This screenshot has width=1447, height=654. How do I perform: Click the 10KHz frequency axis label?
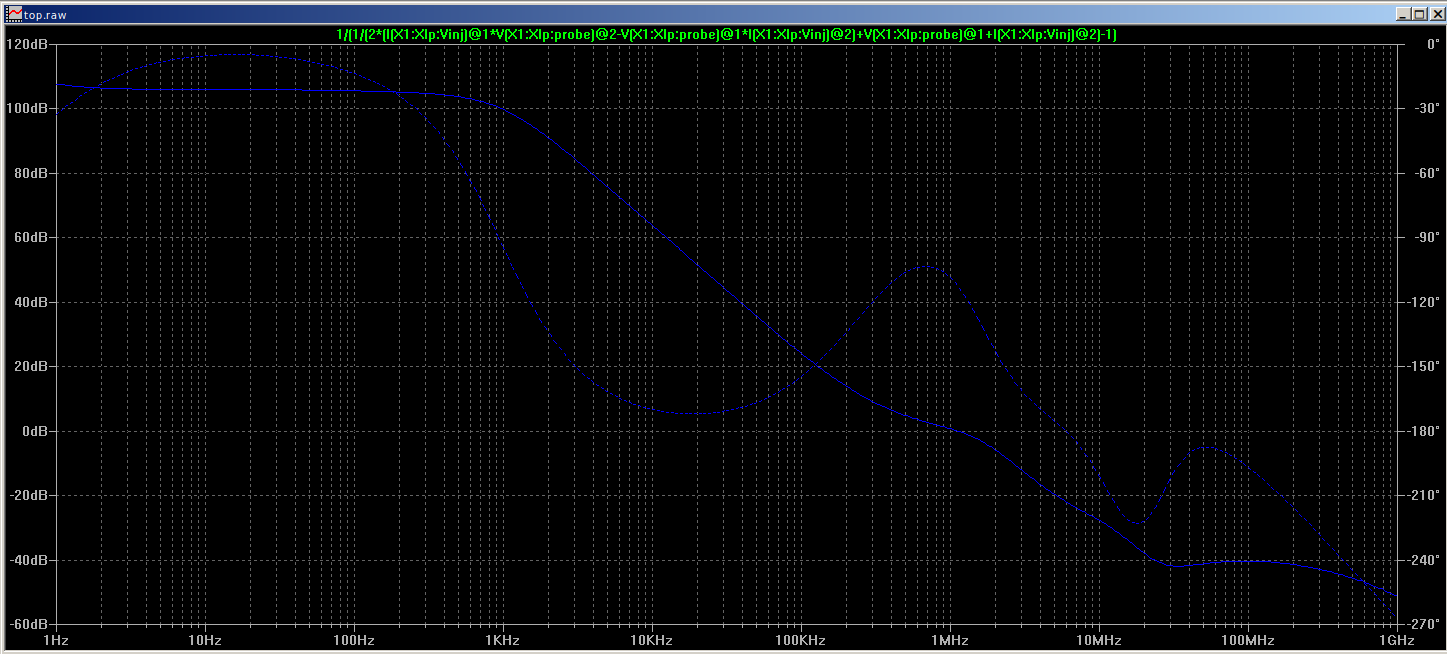click(651, 640)
